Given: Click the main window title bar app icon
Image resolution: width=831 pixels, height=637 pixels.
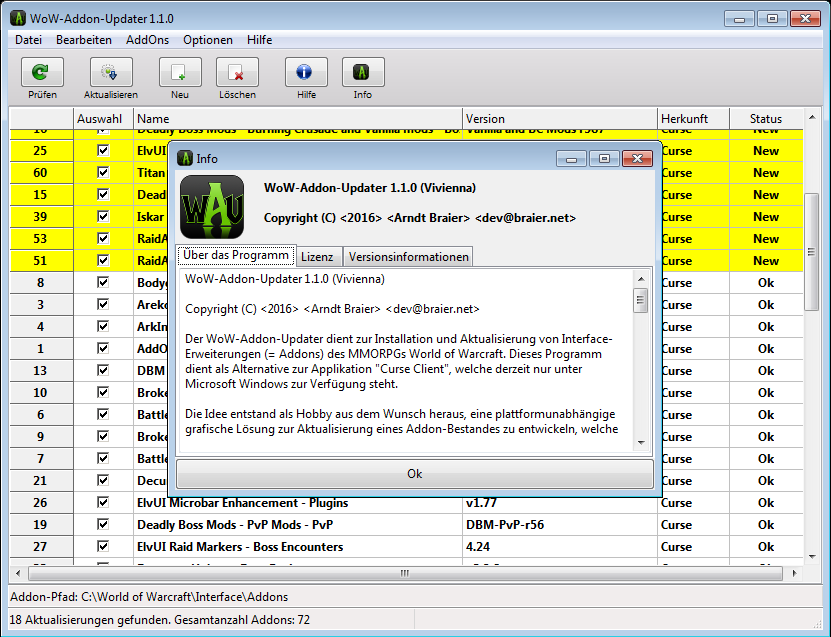Looking at the screenshot, I should [18, 18].
